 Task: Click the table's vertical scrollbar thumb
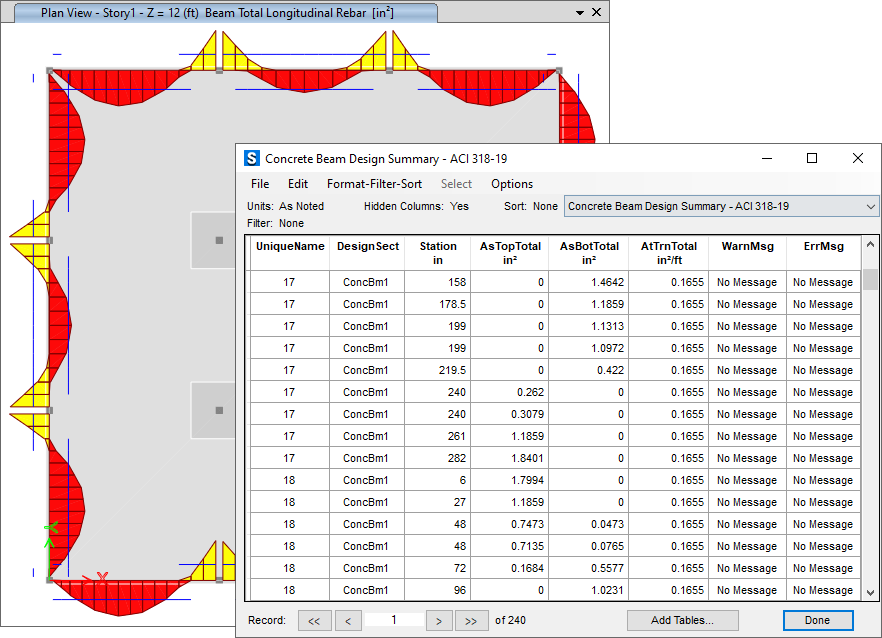coord(870,279)
